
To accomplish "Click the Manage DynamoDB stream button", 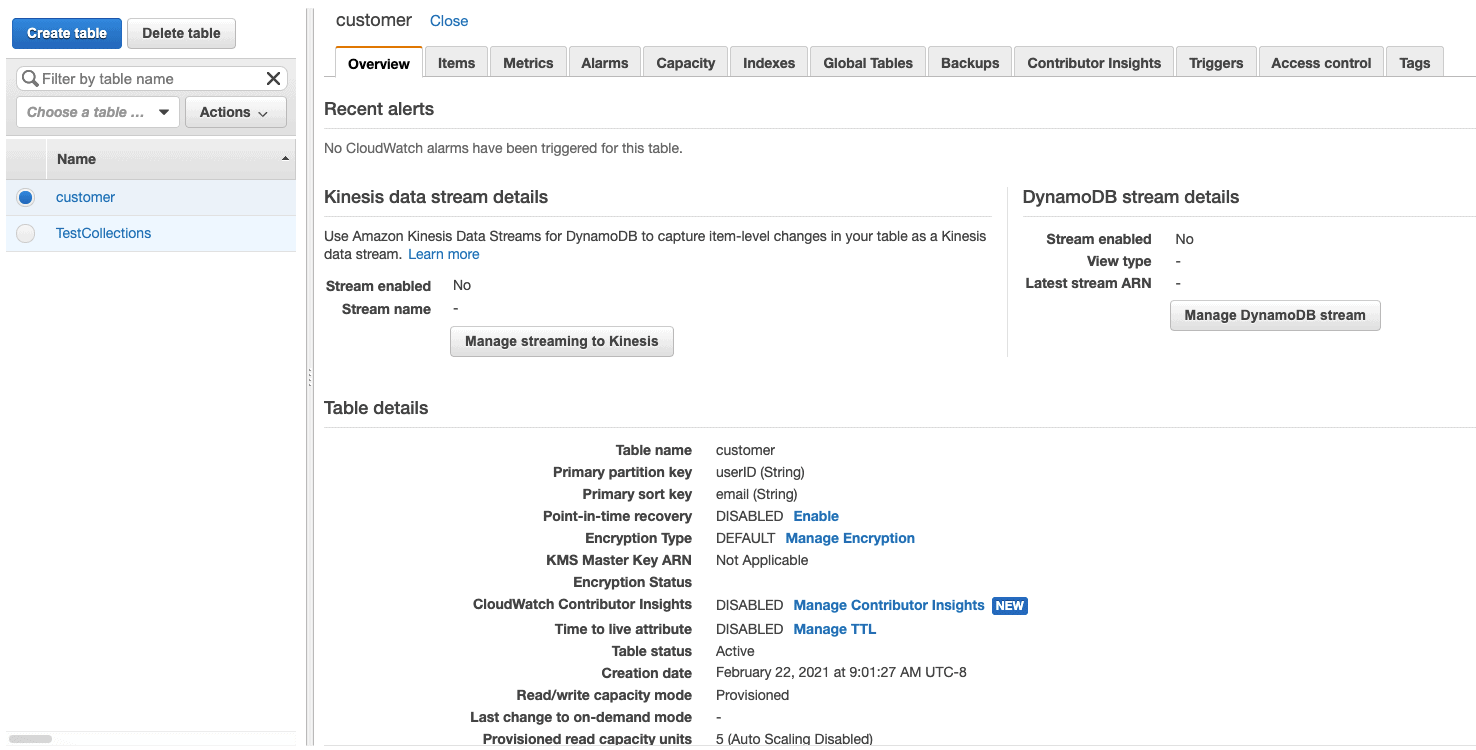I will (1274, 315).
